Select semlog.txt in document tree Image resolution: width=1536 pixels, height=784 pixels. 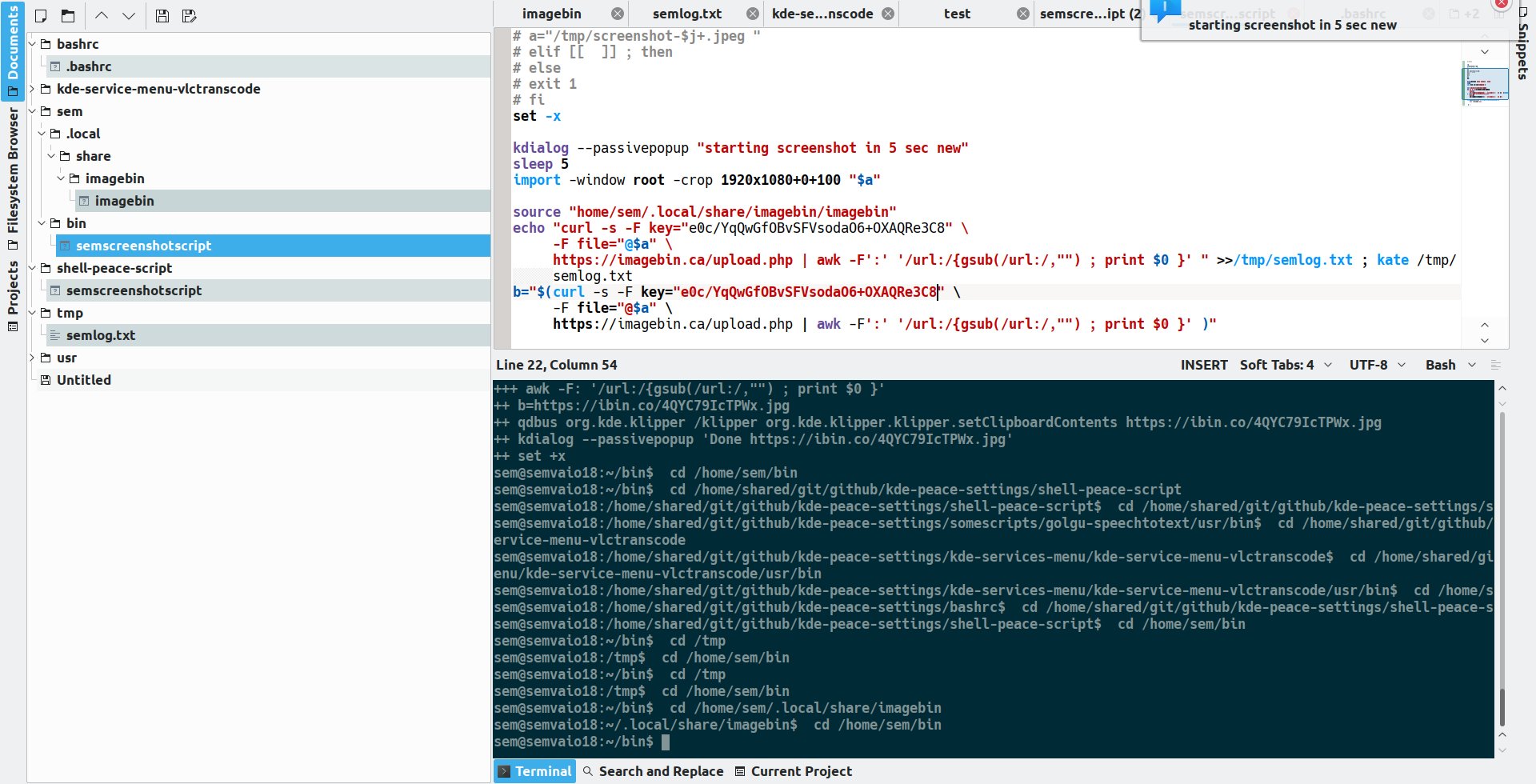click(270, 335)
